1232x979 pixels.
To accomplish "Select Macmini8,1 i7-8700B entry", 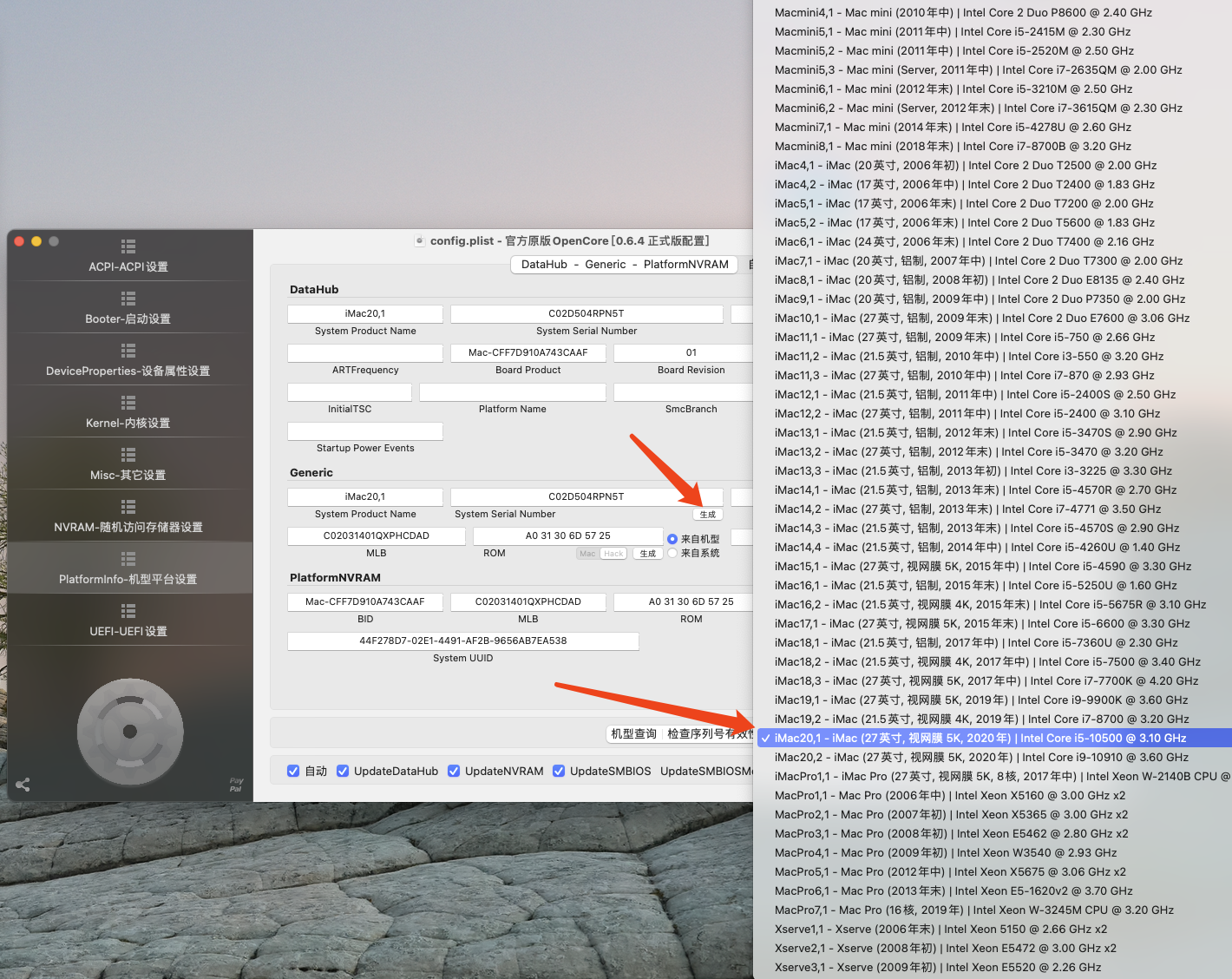I will [x=993, y=146].
